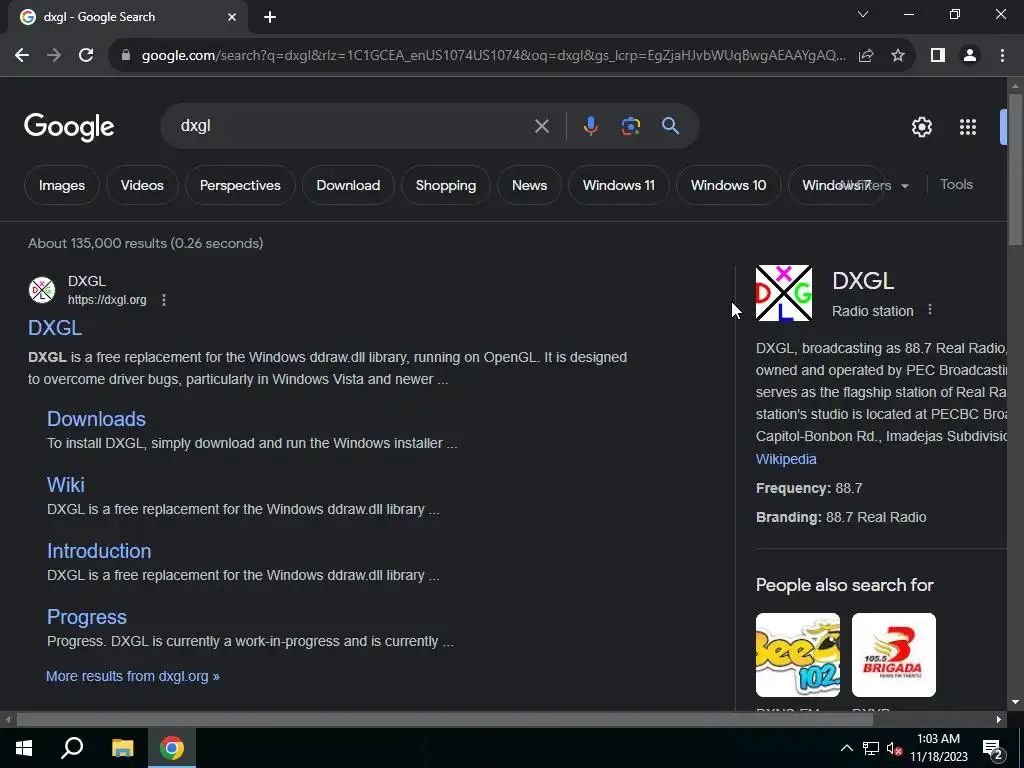This screenshot has height=768, width=1024.
Task: Open a new tab with the plus icon
Action: click(x=270, y=17)
